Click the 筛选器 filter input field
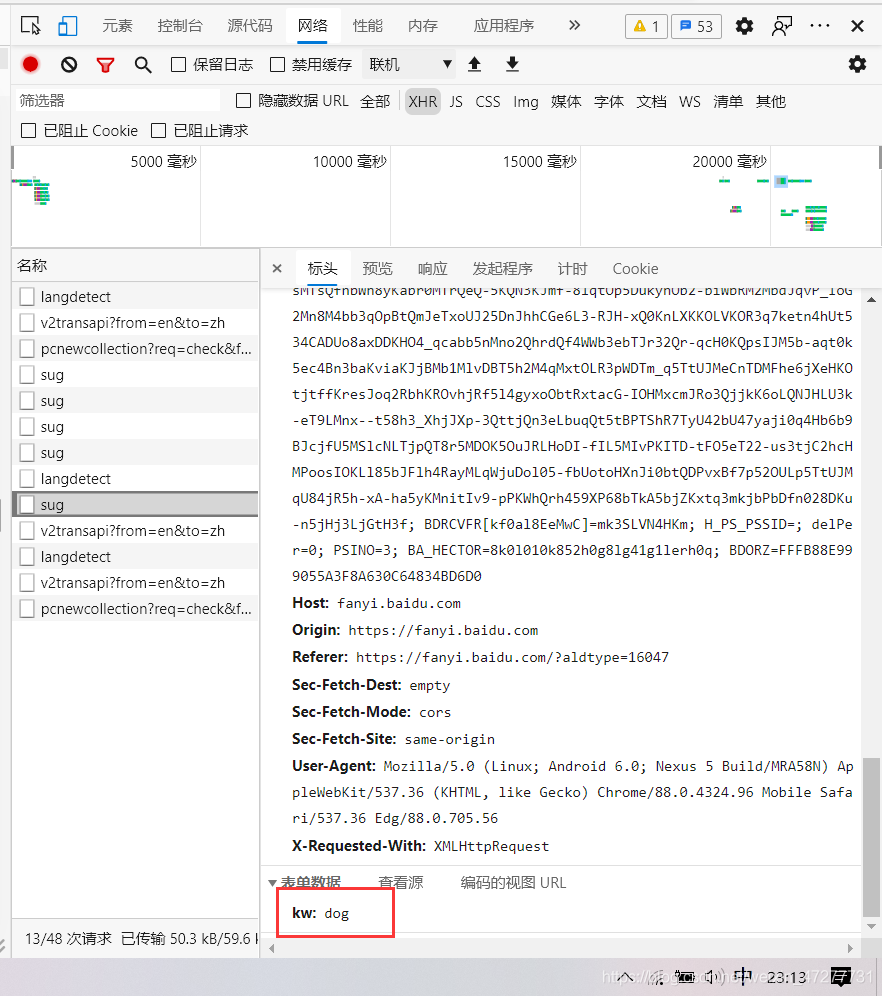 (117, 100)
